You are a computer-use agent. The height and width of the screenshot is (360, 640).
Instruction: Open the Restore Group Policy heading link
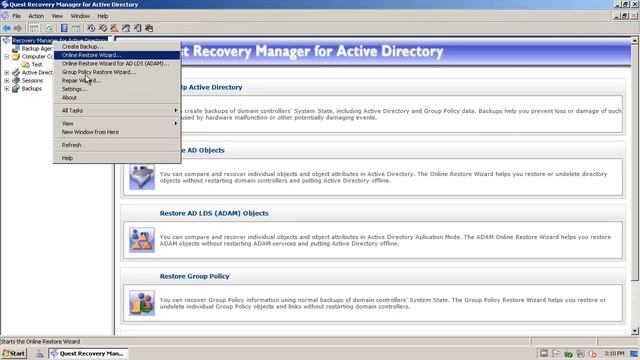(x=194, y=276)
